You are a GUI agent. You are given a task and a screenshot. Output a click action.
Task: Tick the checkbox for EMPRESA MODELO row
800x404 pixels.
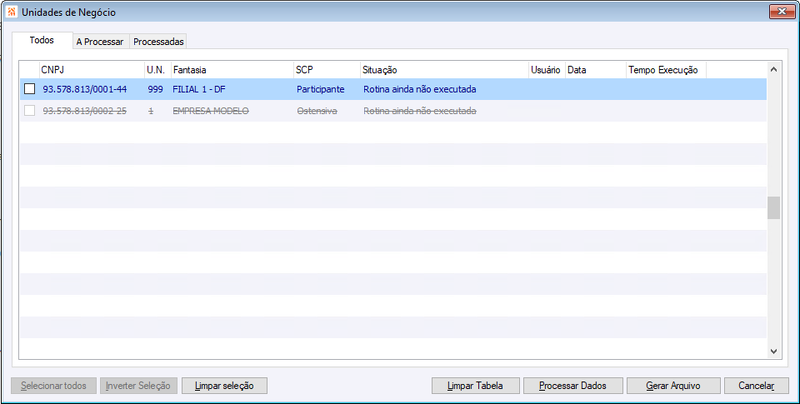click(30, 110)
